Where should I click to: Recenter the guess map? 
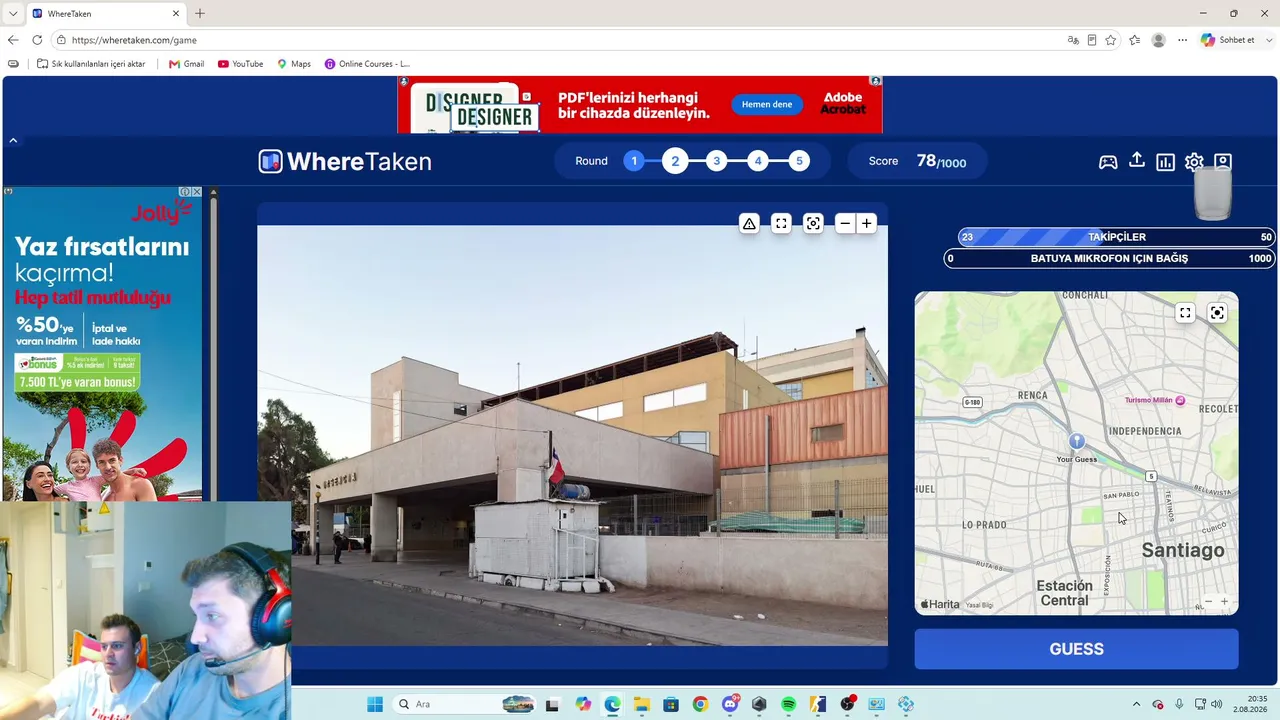1217,313
